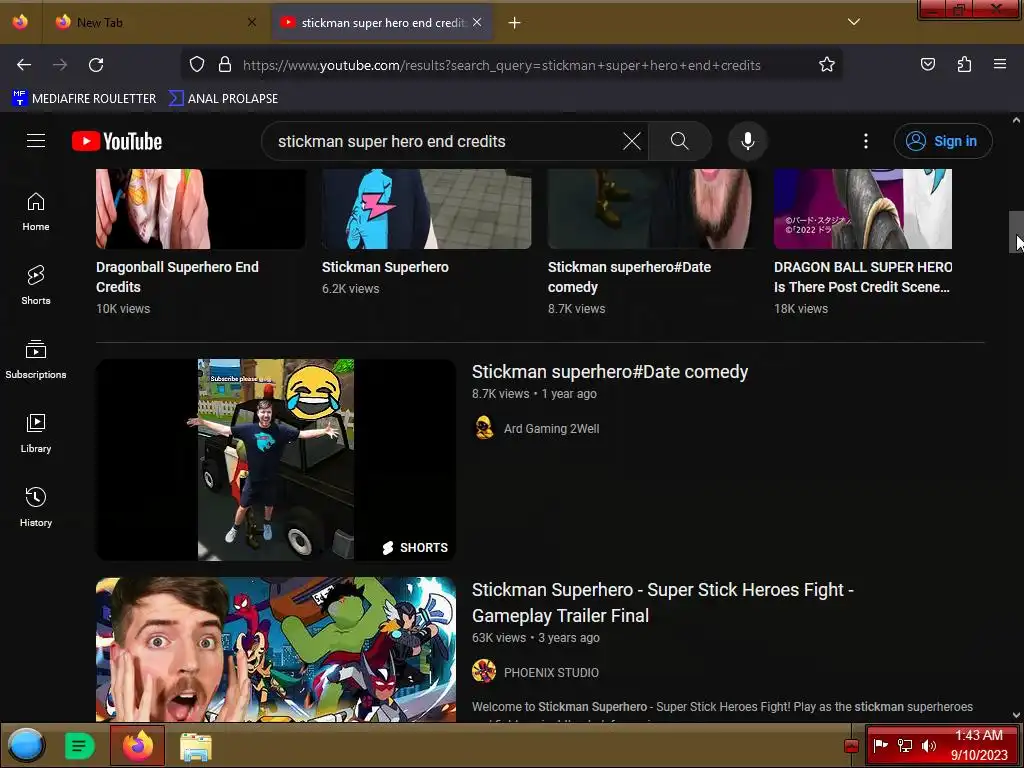The width and height of the screenshot is (1024, 768).
Task: Open Firefox View pinned icon
Action: (x=20, y=22)
